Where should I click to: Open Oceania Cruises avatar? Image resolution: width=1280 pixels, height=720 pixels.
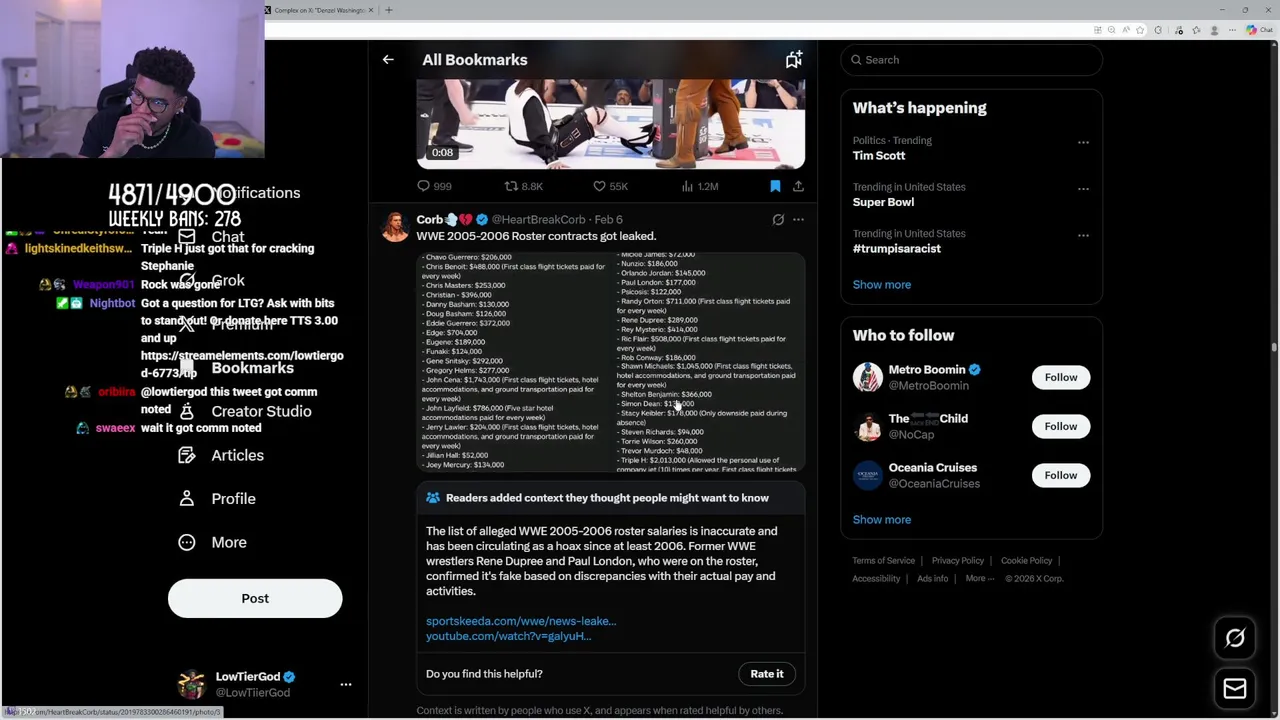(867, 475)
